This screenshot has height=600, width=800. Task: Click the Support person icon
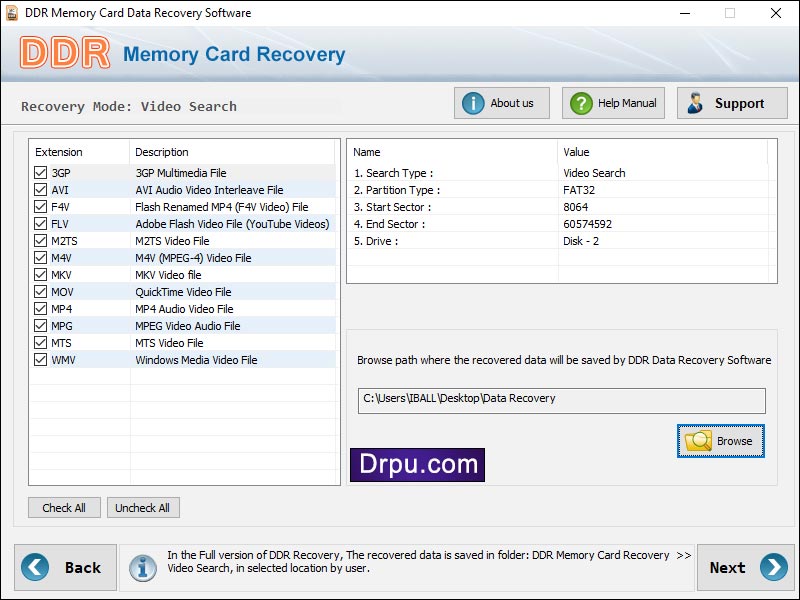697,102
